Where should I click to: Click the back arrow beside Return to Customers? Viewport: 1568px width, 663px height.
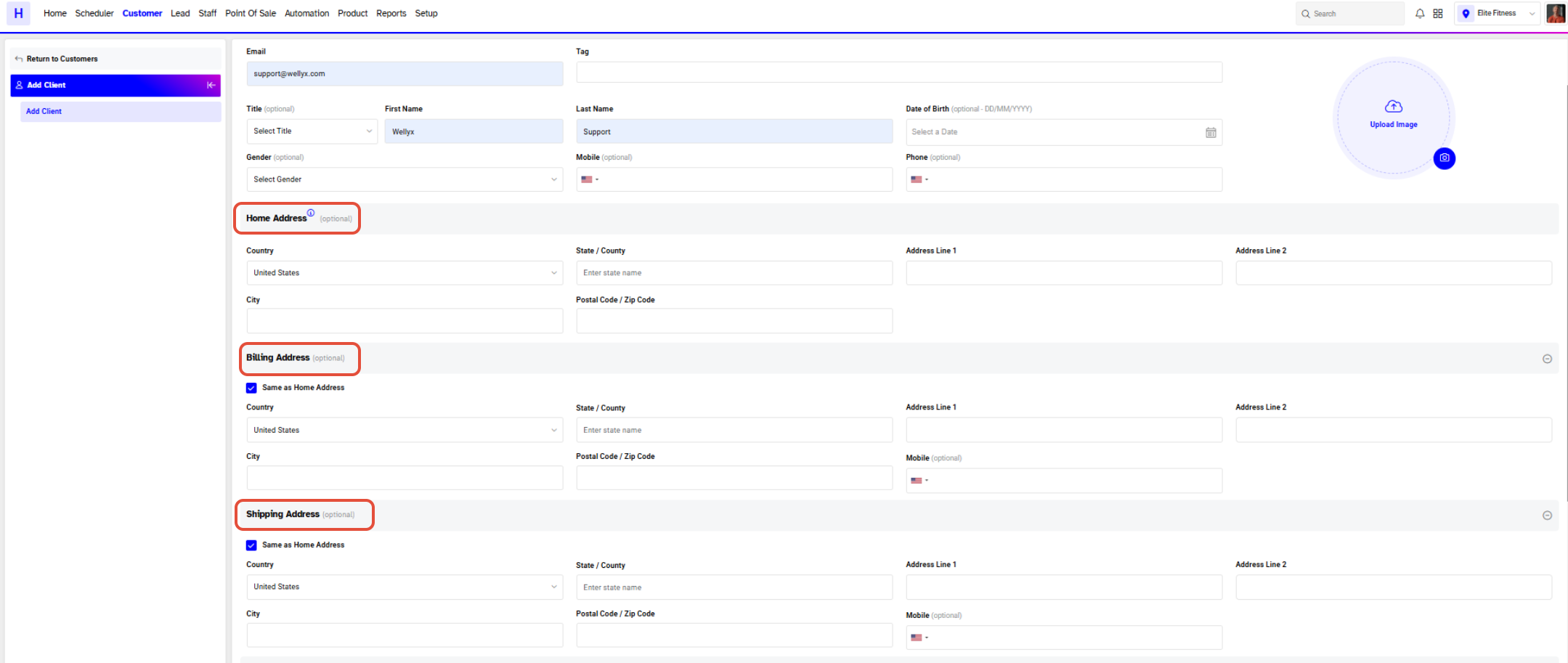(19, 59)
